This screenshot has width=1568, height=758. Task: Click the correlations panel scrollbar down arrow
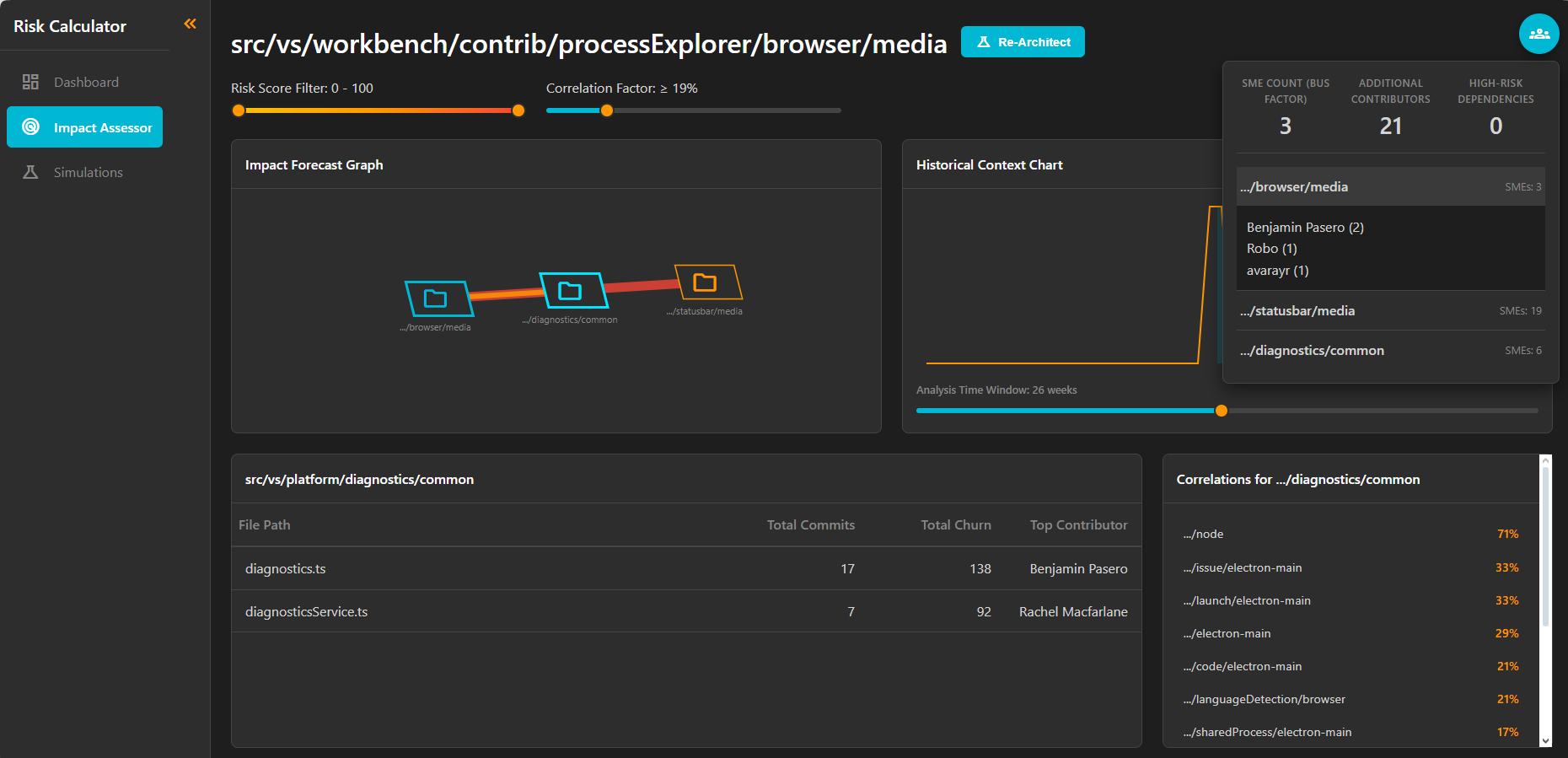coord(1544,741)
